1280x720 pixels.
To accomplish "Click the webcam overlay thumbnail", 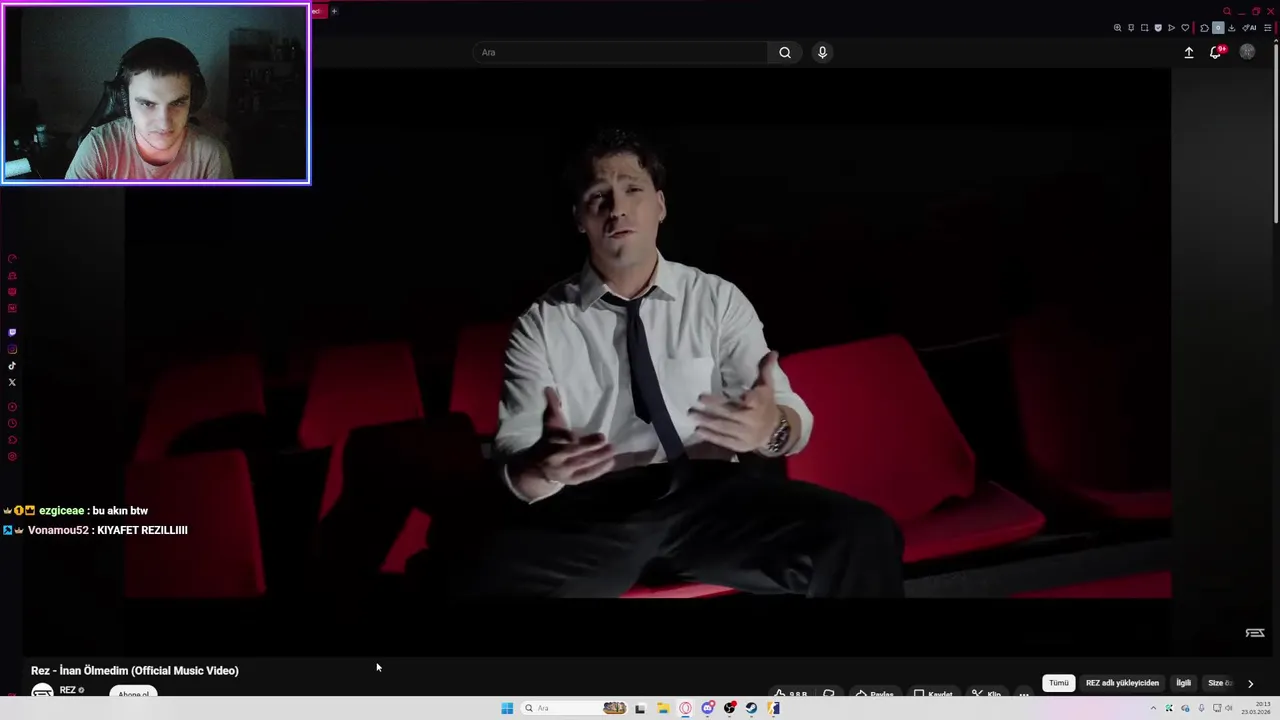I will pyautogui.click(x=156, y=94).
